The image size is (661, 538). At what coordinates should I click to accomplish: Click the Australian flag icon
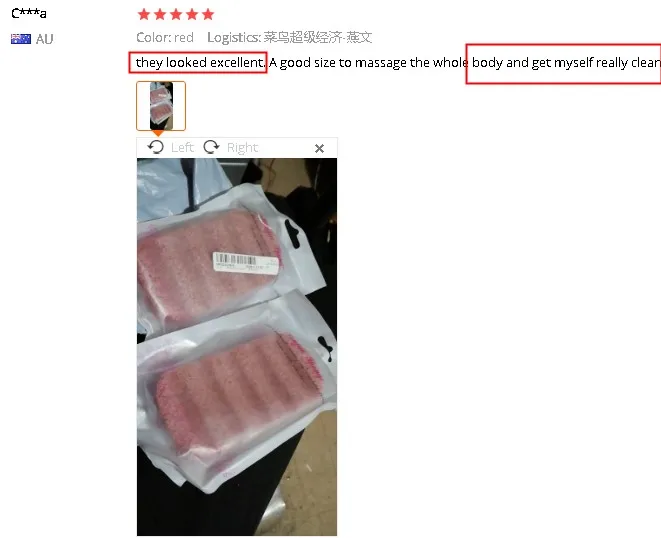point(21,39)
